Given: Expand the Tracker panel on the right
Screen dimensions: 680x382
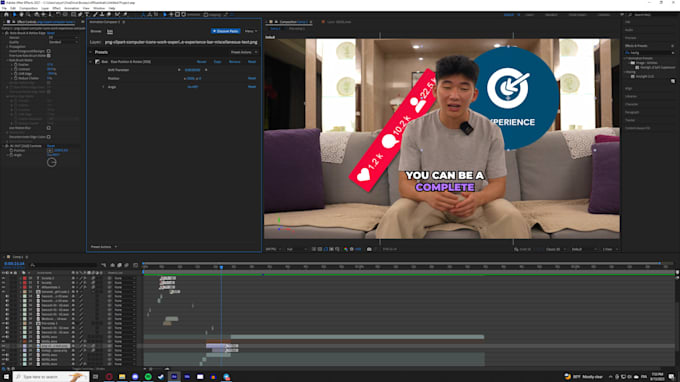Looking at the screenshot, I should click(630, 120).
